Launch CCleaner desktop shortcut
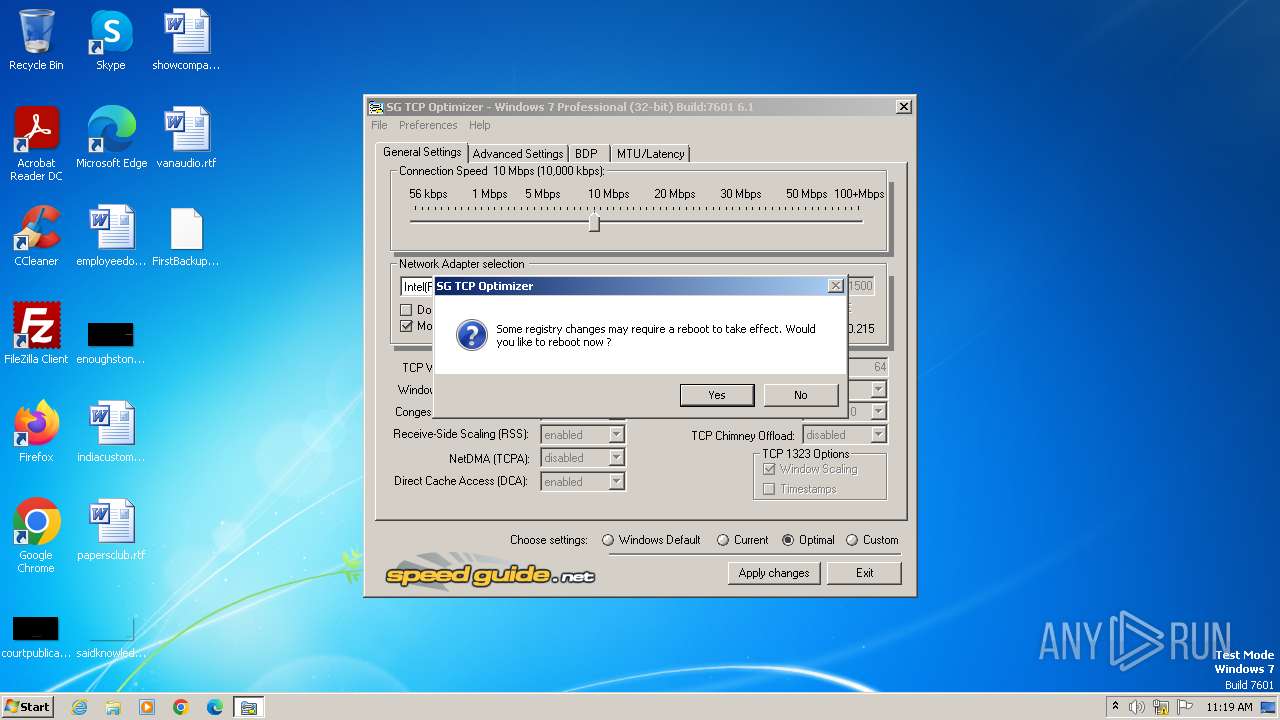The height and width of the screenshot is (720, 1280). (x=36, y=236)
